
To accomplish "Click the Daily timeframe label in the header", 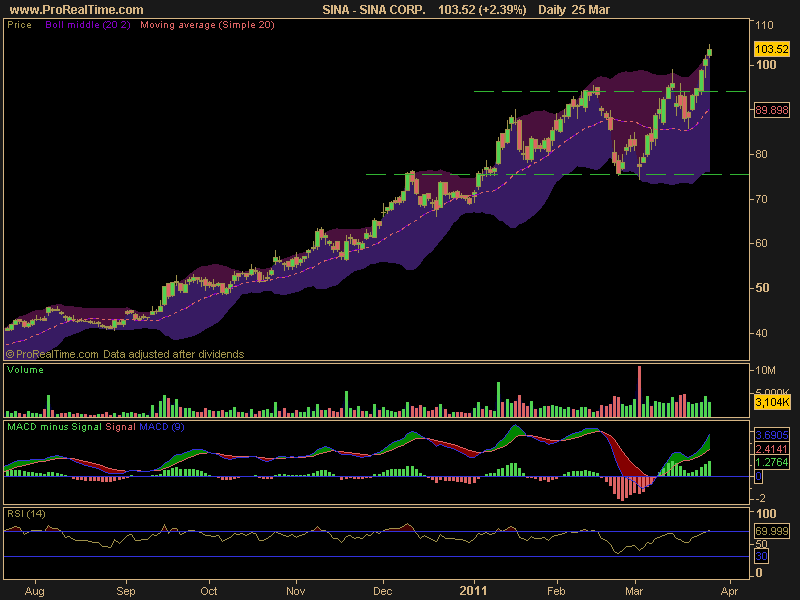I will point(552,9).
